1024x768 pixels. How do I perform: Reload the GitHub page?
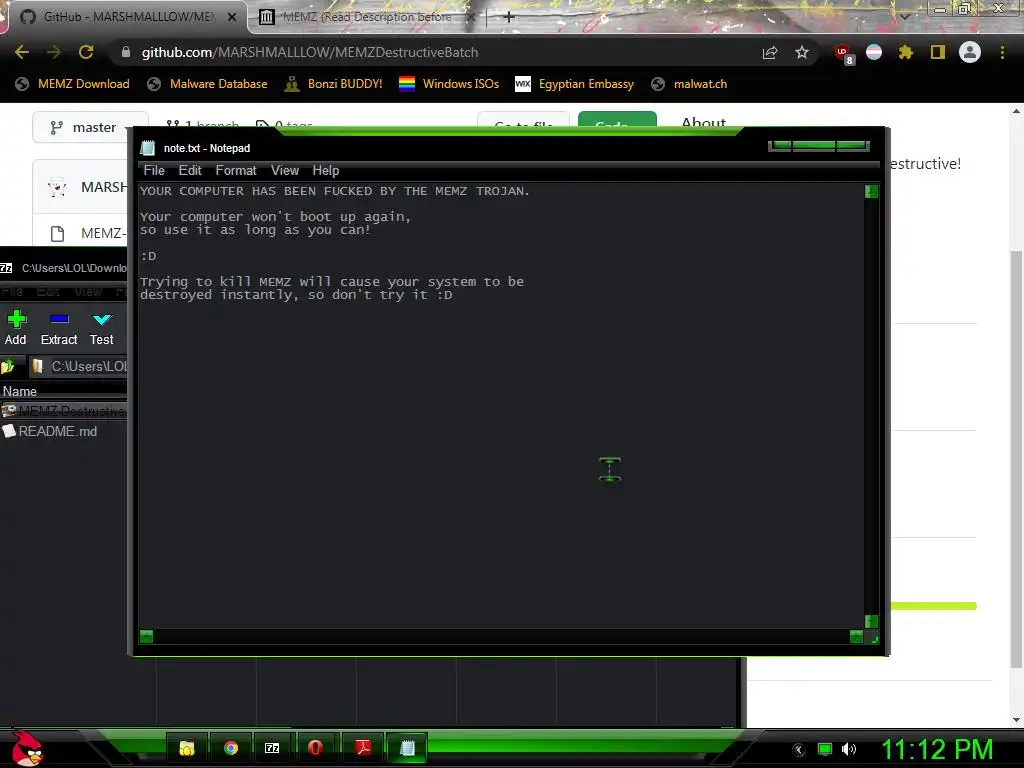86,52
